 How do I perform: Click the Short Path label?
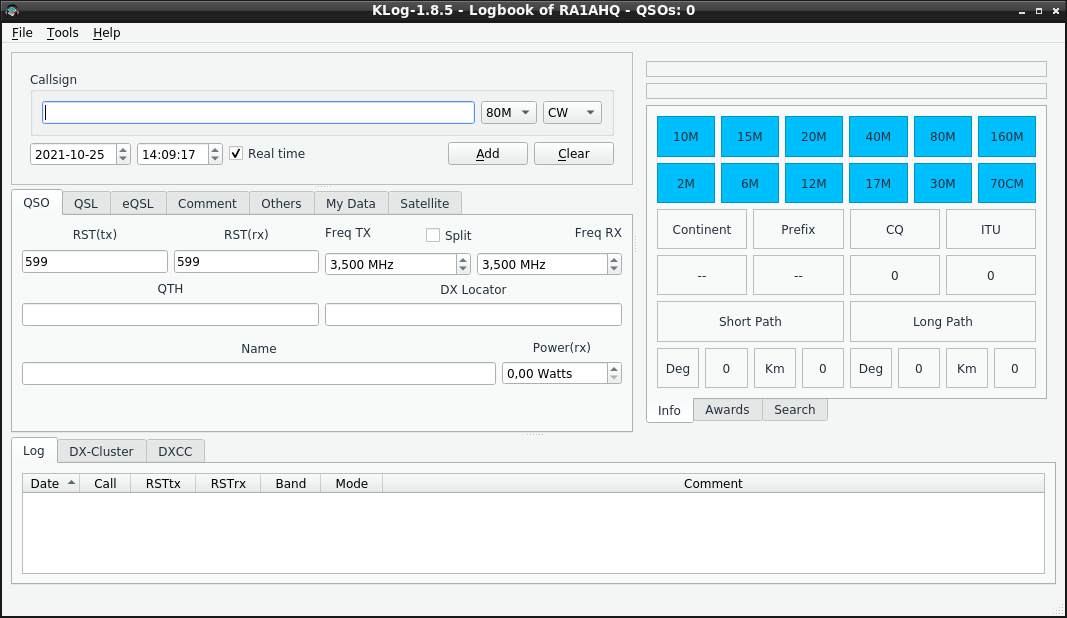click(x=750, y=321)
